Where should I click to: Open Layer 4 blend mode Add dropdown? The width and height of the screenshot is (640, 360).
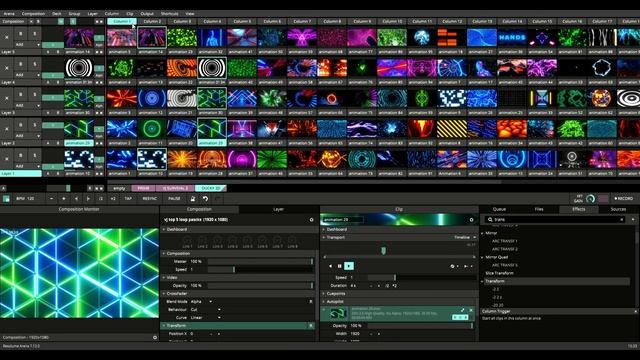pos(27,75)
